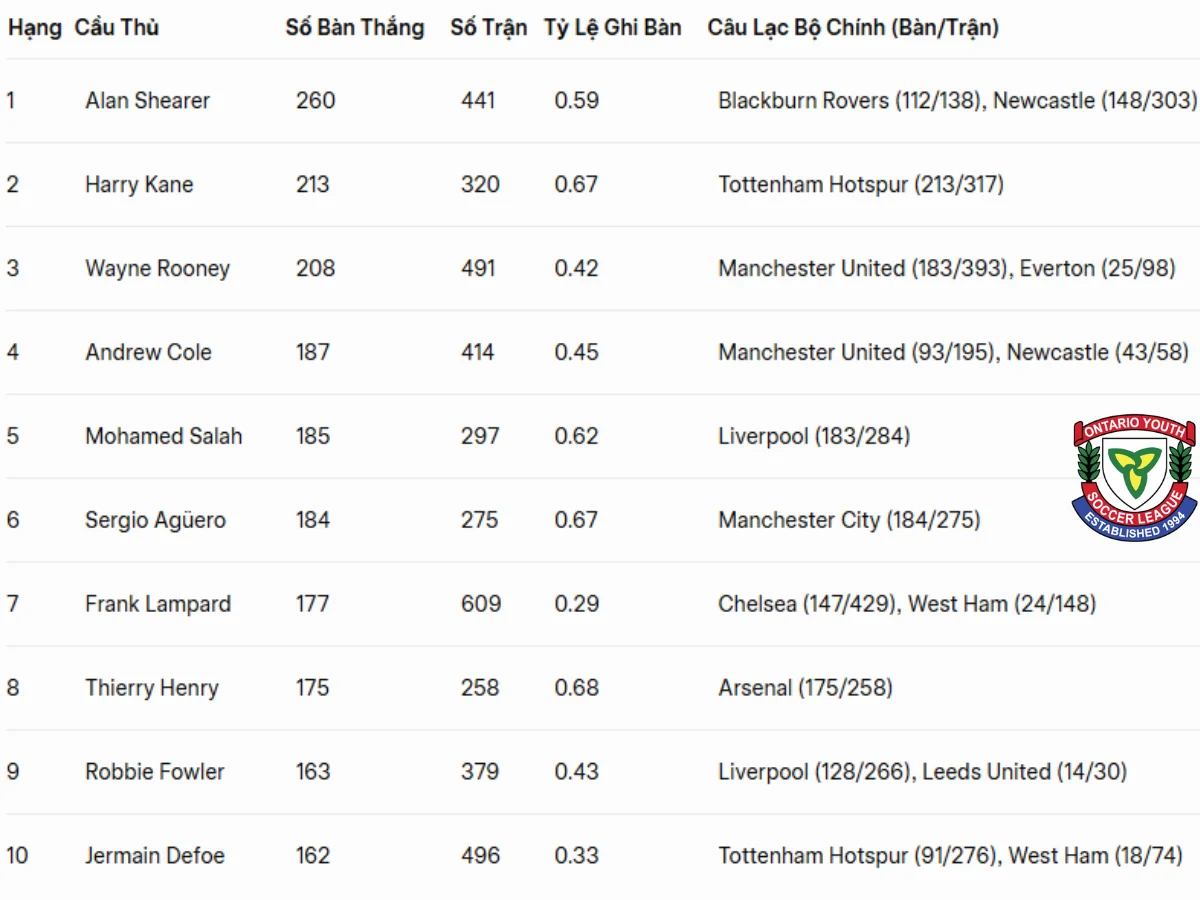Select Frank Lampard's row name

coord(158,604)
